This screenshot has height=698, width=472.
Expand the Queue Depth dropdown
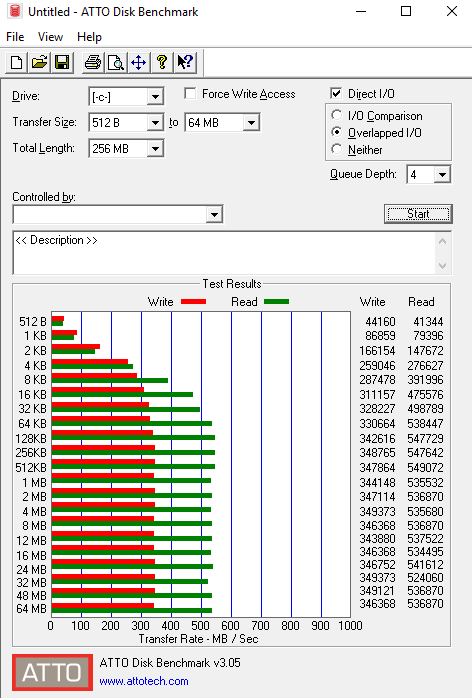(x=442, y=174)
